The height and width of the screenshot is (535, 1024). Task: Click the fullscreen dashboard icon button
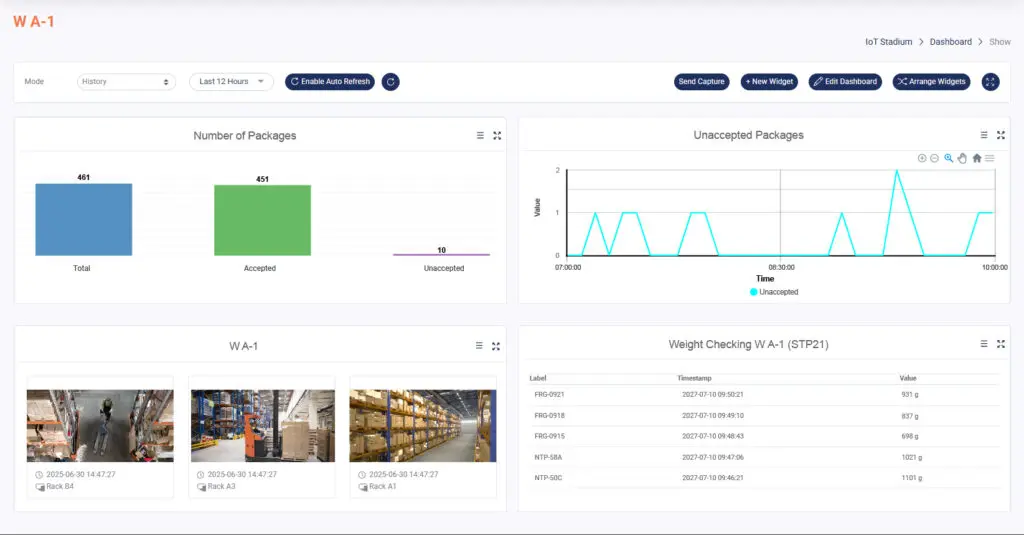[990, 82]
